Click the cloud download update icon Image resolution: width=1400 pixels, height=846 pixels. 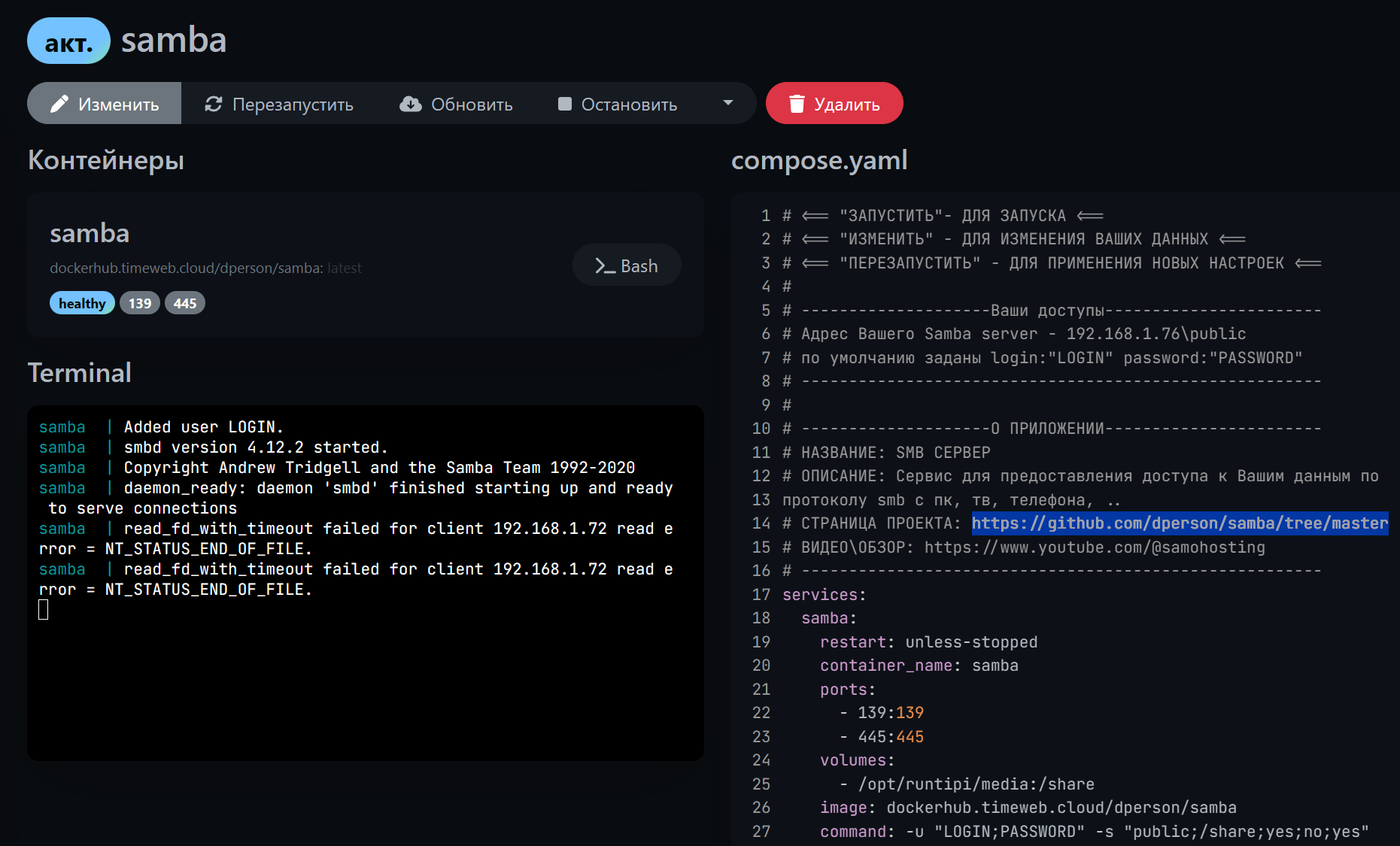tap(411, 104)
